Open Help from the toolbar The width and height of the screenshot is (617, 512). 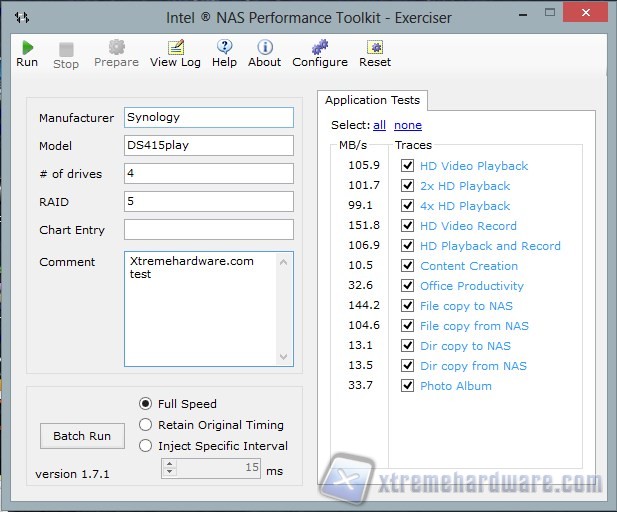point(224,48)
